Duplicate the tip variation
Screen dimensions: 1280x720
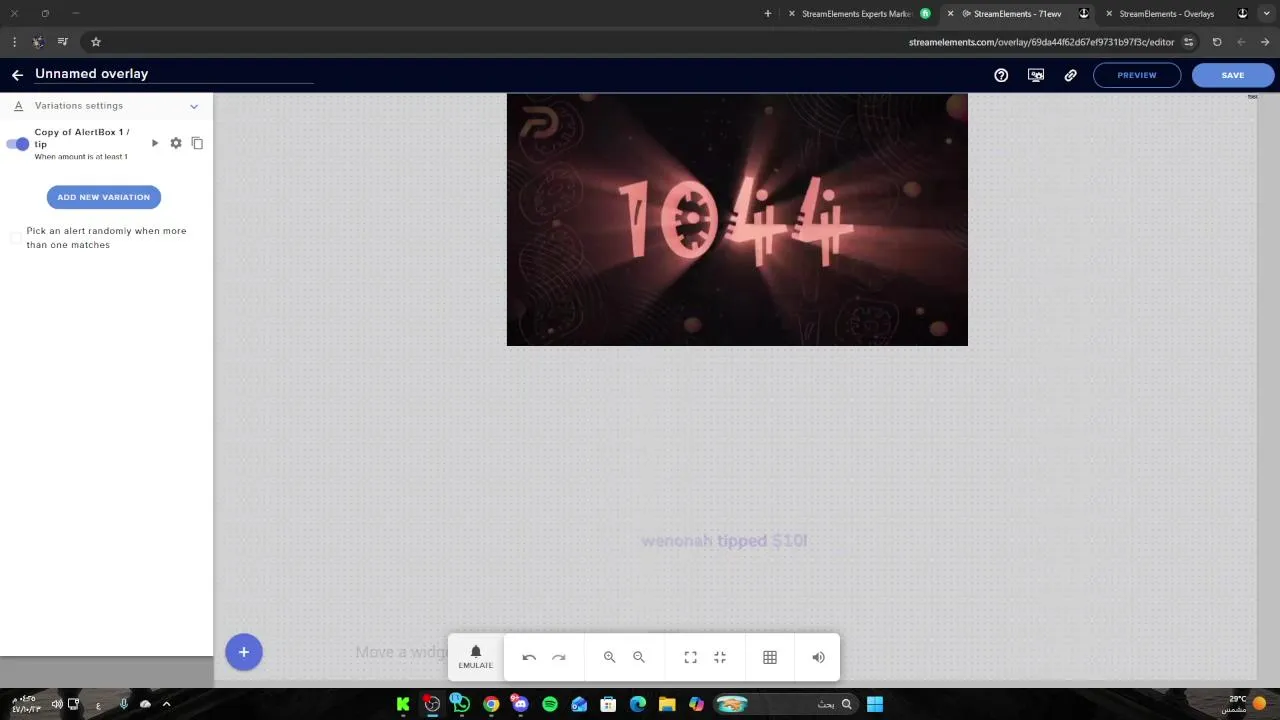point(197,143)
